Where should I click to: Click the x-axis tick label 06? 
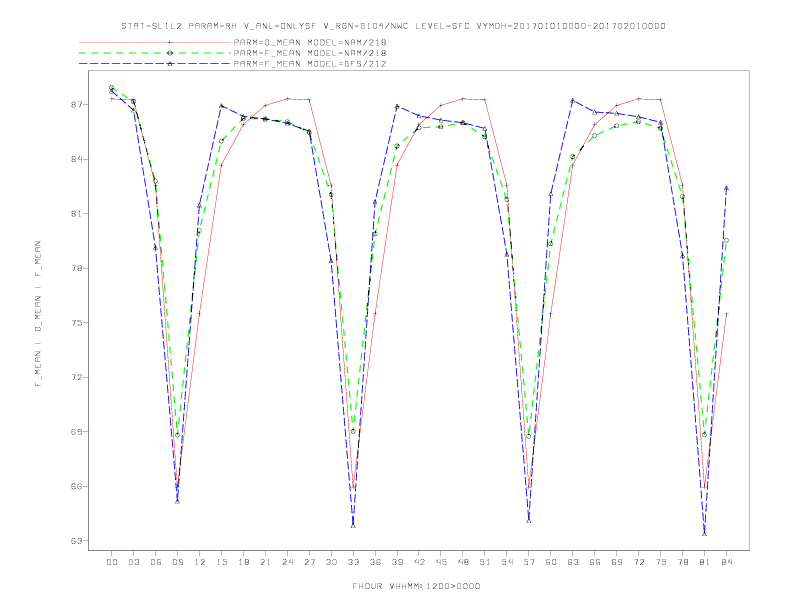pyautogui.click(x=156, y=562)
